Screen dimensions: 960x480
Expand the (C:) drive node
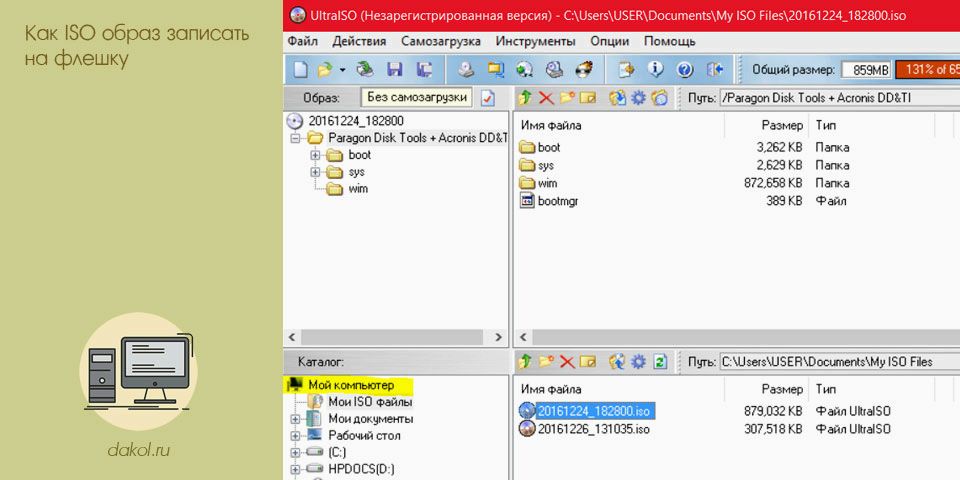point(296,453)
